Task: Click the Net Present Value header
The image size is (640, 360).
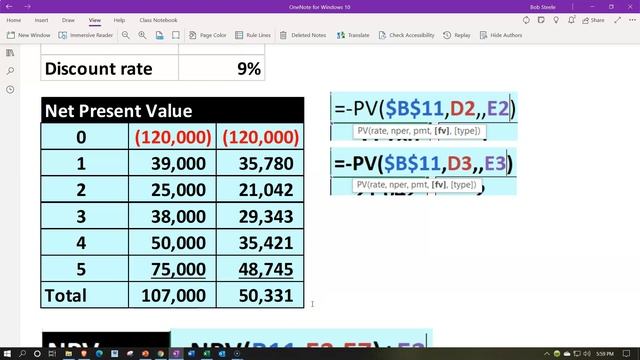Action: tap(172, 110)
